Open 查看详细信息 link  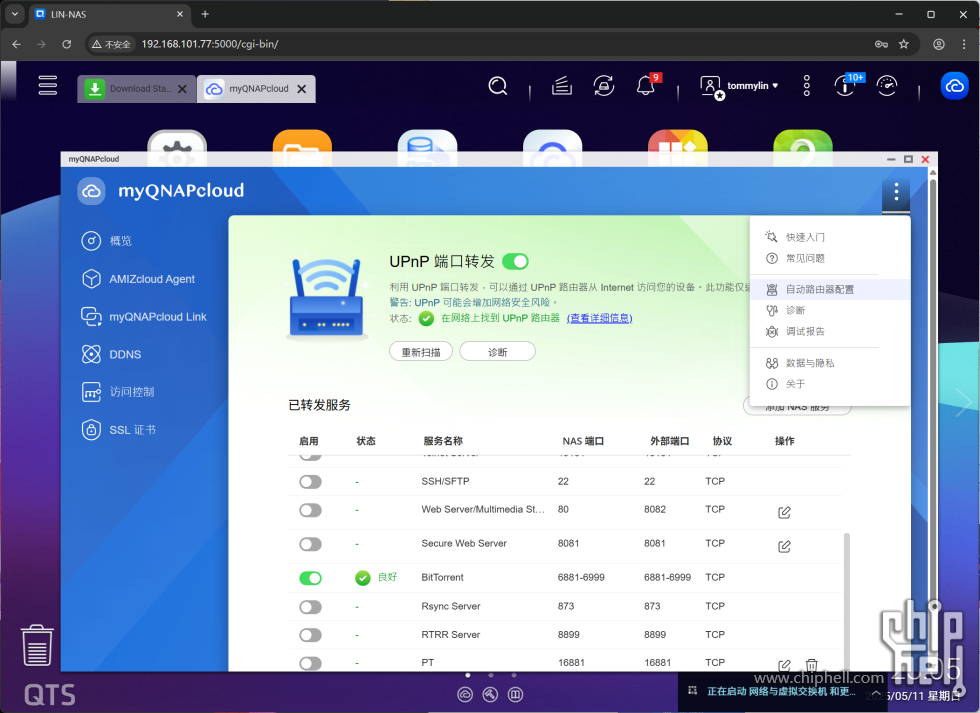[599, 318]
